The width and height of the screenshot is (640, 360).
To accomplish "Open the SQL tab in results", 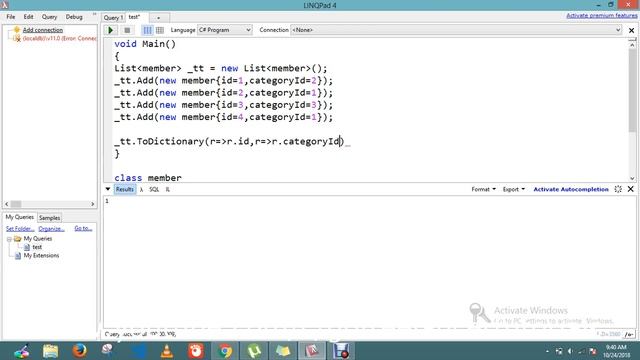I will coord(154,189).
